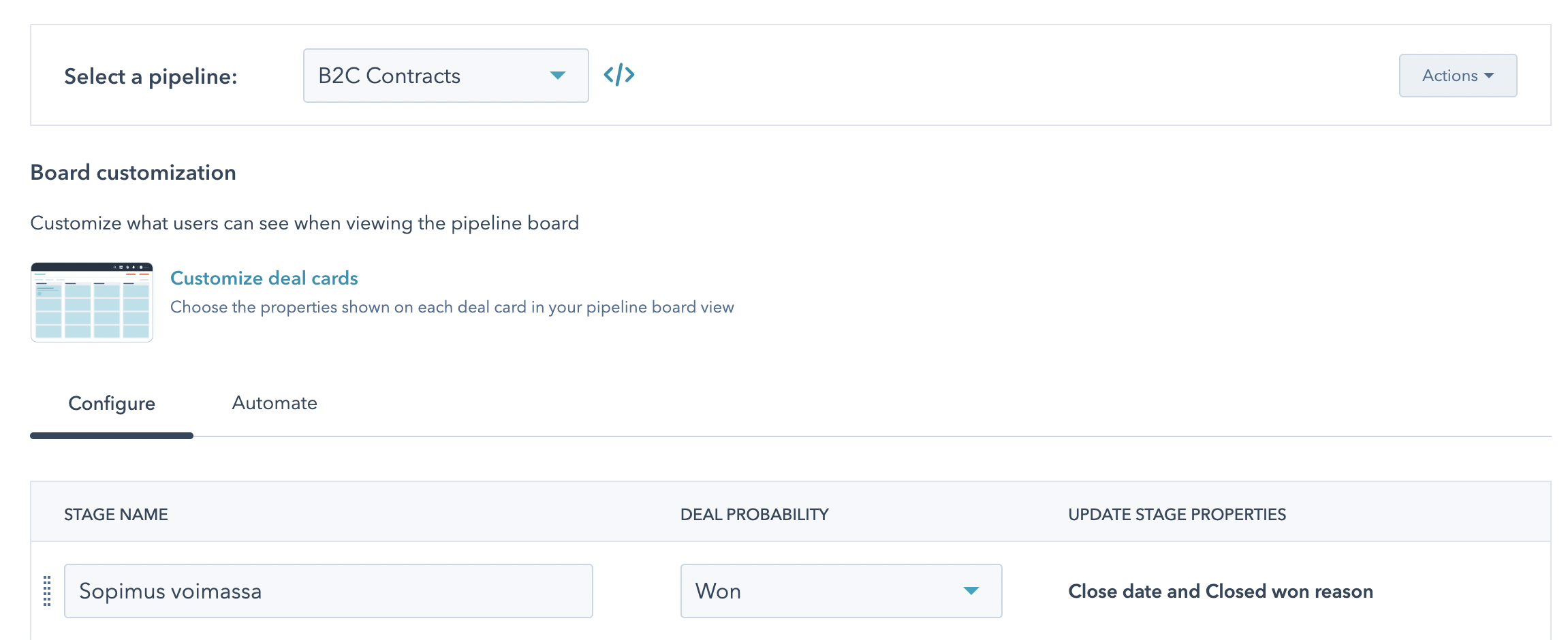Click the pipeline ID code icon
Screen dimensions: 1568x640
[x=619, y=75]
